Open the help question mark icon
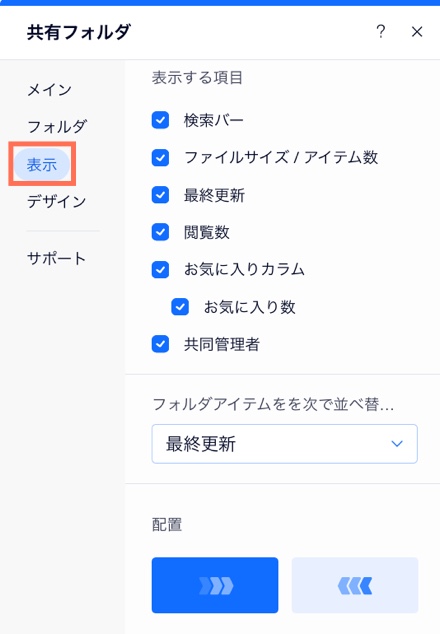This screenshot has height=634, width=440. click(380, 32)
